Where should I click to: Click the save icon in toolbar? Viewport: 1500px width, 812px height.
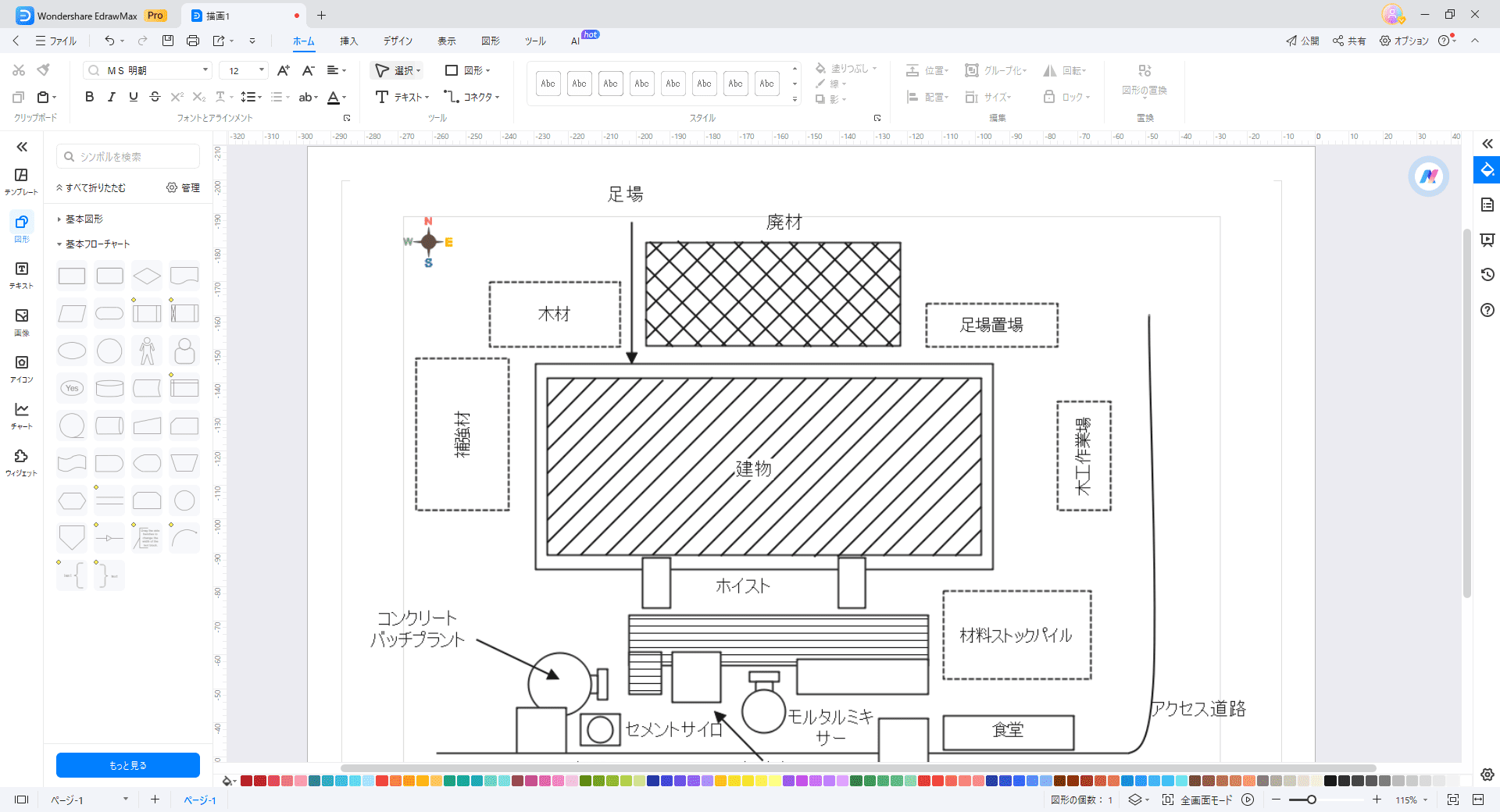point(168,41)
